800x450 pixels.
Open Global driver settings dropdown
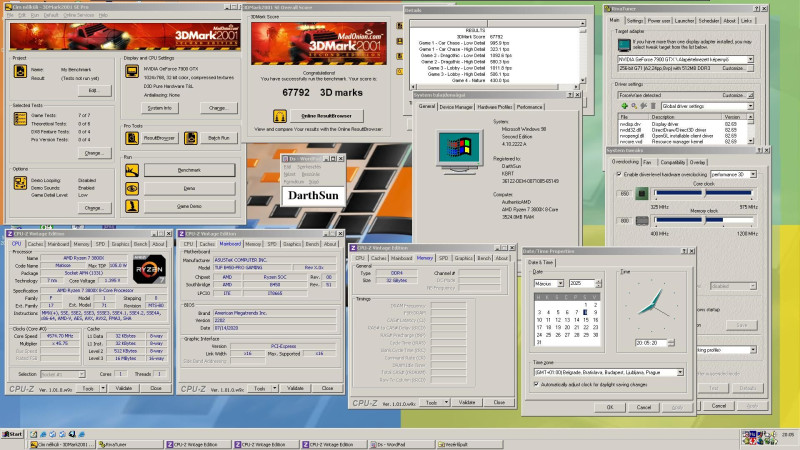[750, 106]
